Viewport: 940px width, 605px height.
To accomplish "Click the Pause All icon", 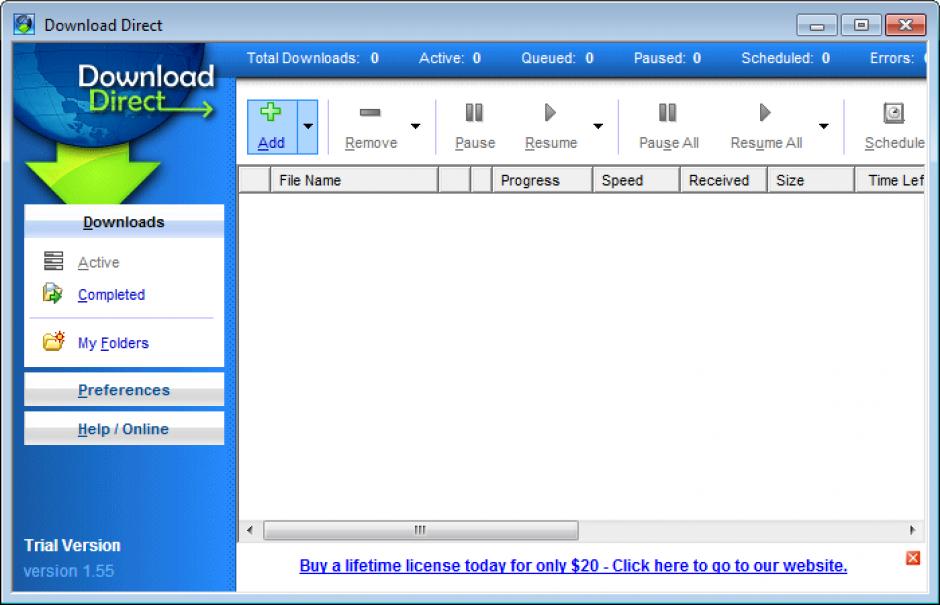I will (667, 113).
